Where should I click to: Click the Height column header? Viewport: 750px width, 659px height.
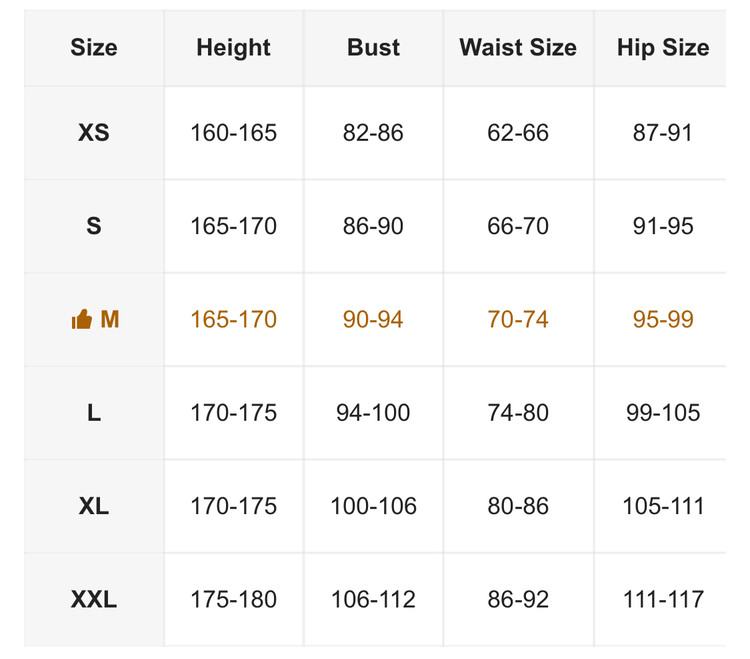(x=233, y=47)
